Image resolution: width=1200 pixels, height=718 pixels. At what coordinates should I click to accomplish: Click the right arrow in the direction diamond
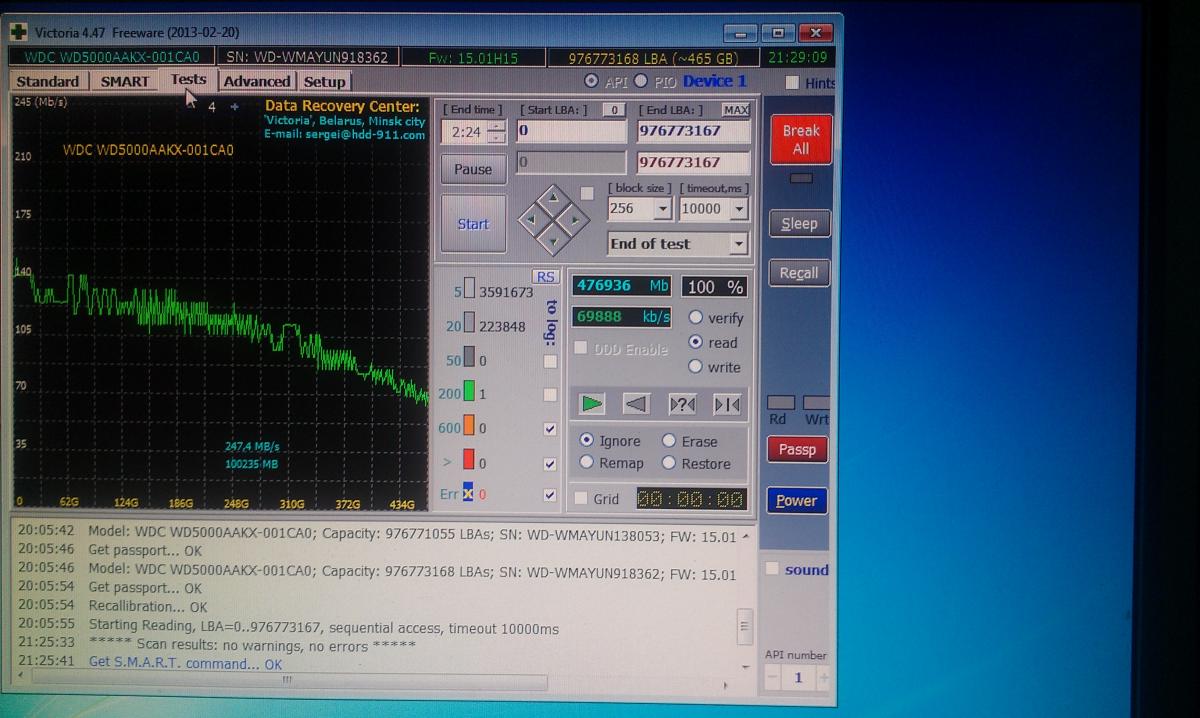(x=575, y=219)
